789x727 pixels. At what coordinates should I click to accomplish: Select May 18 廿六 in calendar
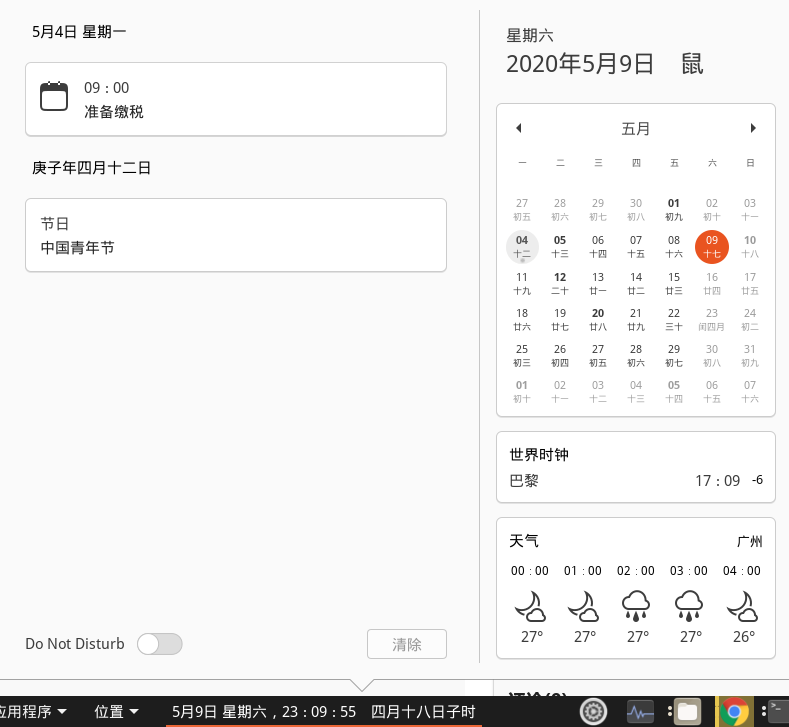pyautogui.click(x=522, y=319)
